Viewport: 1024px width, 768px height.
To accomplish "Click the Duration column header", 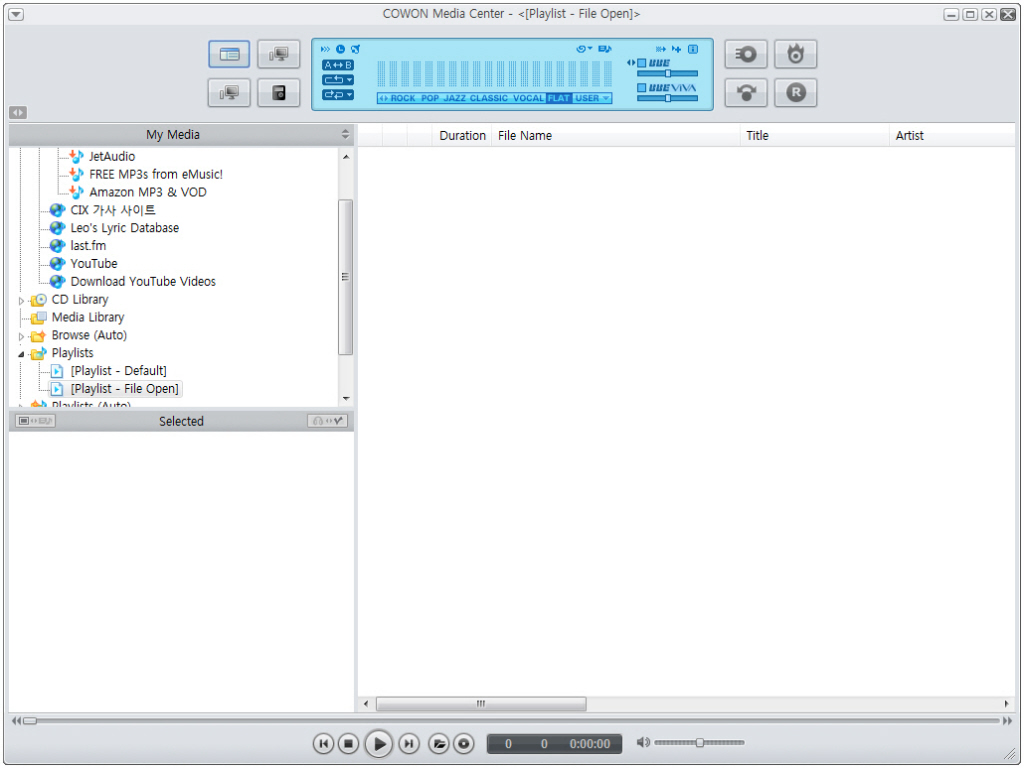I will [462, 135].
